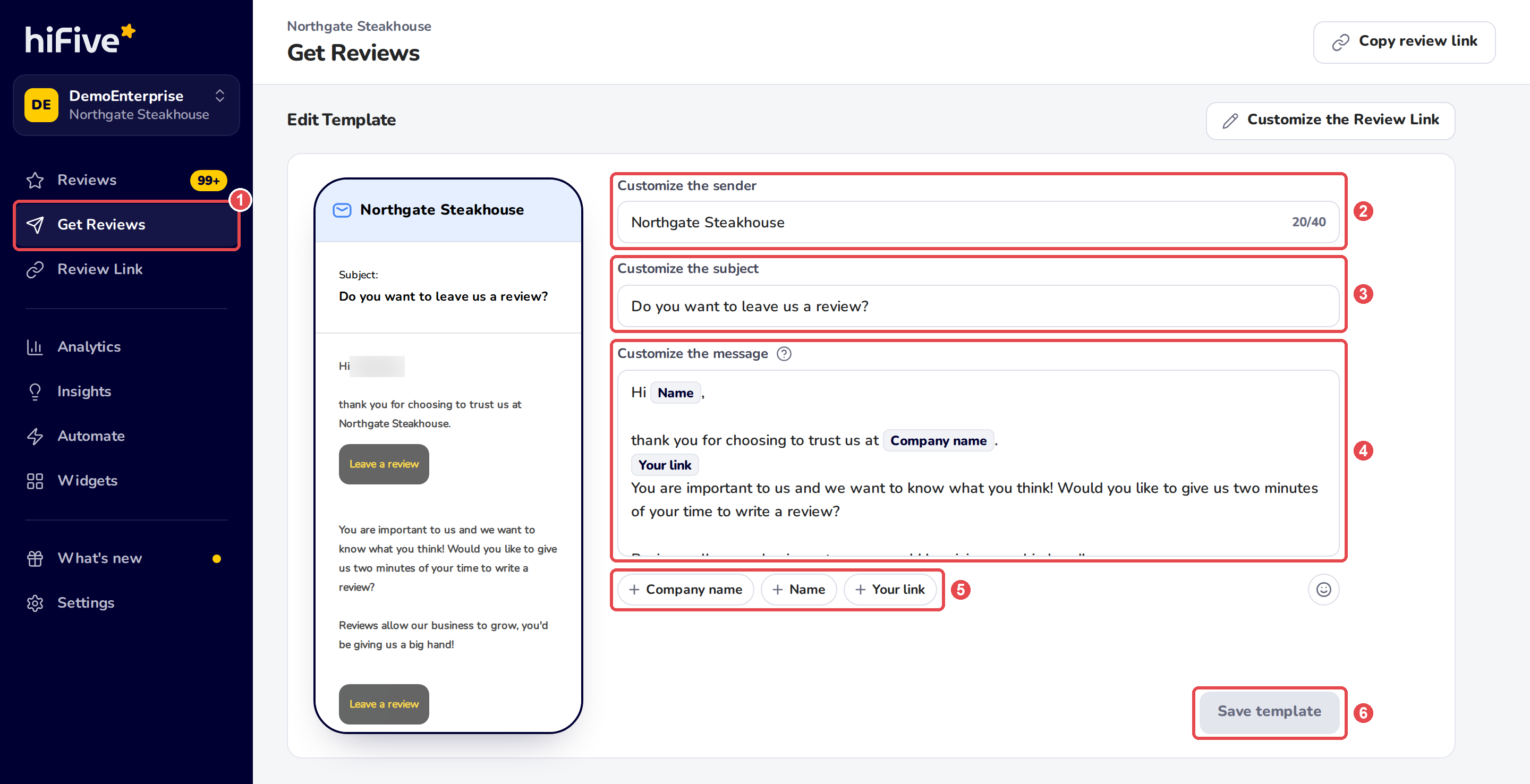Screen dimensions: 1530x784
Task: Open the DemoEnterprise account switcher
Action: point(126,105)
